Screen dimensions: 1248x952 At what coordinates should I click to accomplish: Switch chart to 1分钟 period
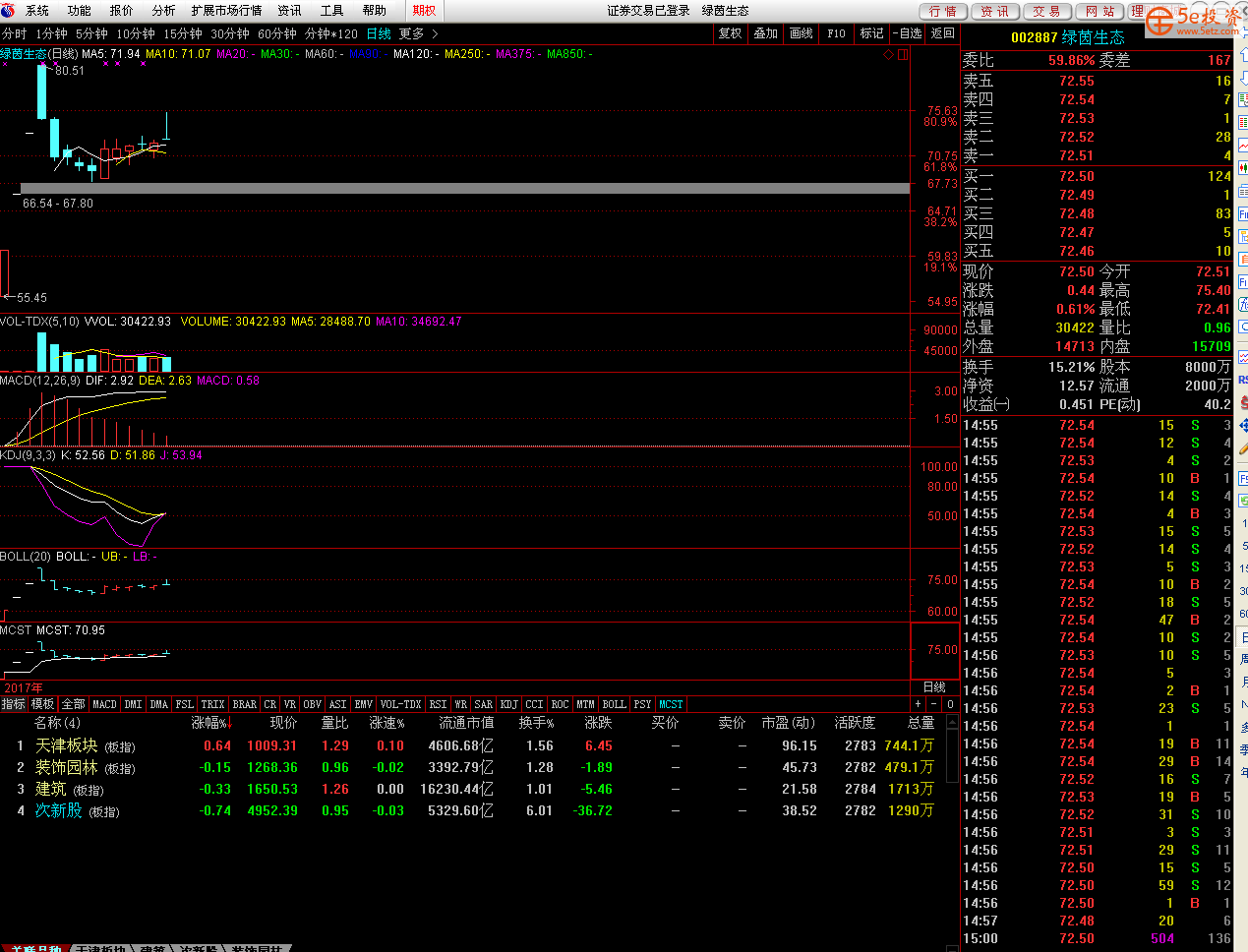click(51, 33)
